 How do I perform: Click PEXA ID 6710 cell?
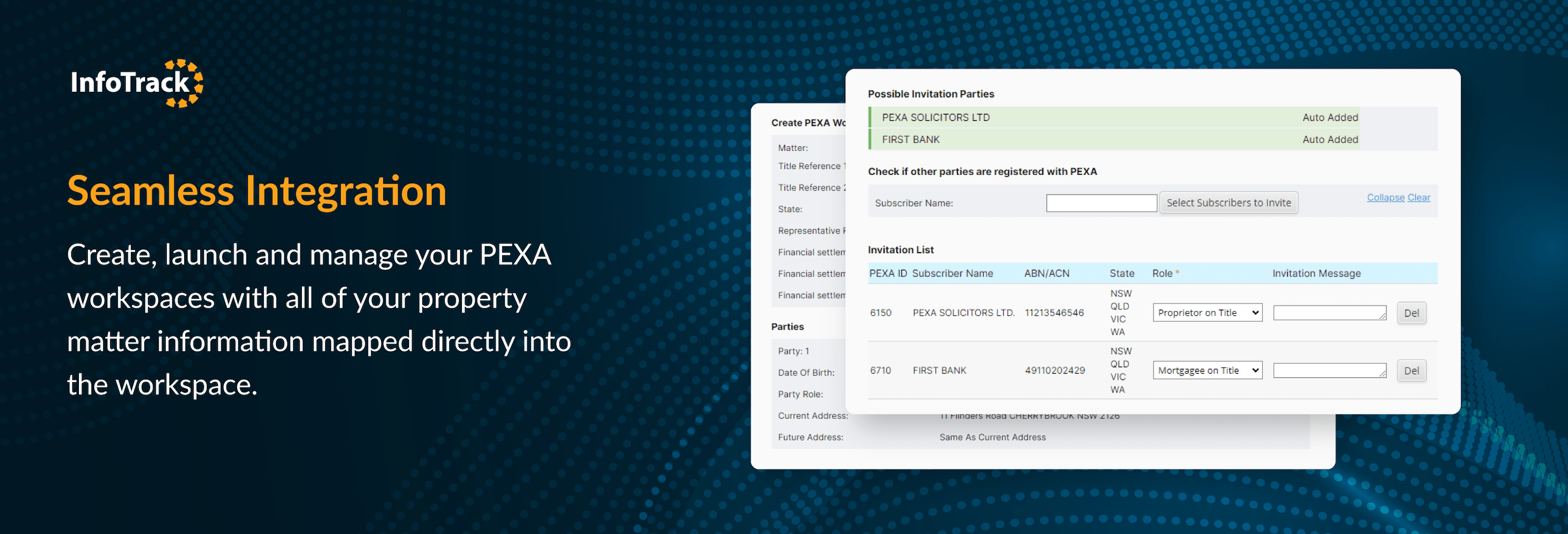pos(880,370)
